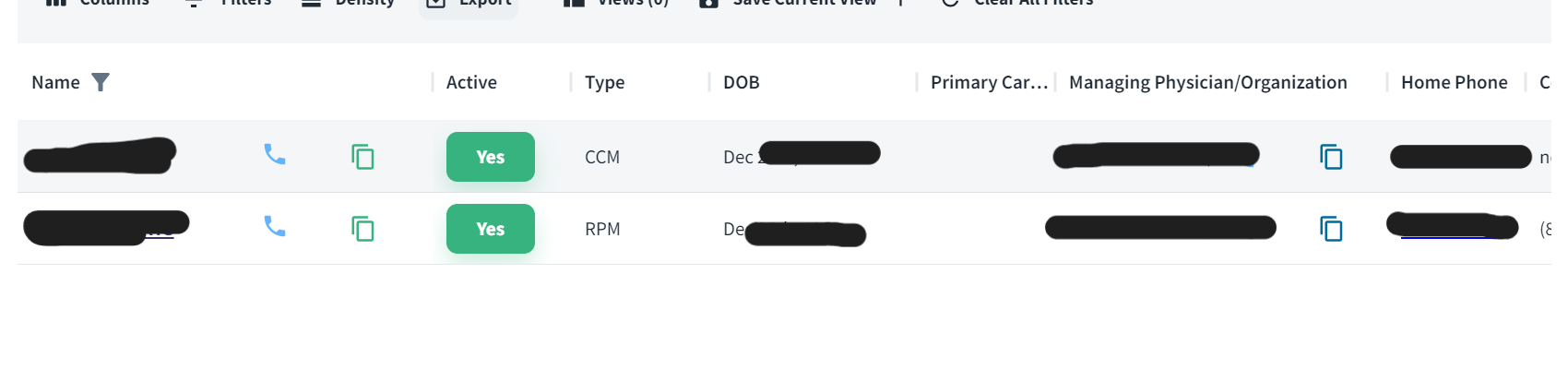1568x381 pixels.
Task: Click the Home Phone column header
Action: coord(1454,82)
